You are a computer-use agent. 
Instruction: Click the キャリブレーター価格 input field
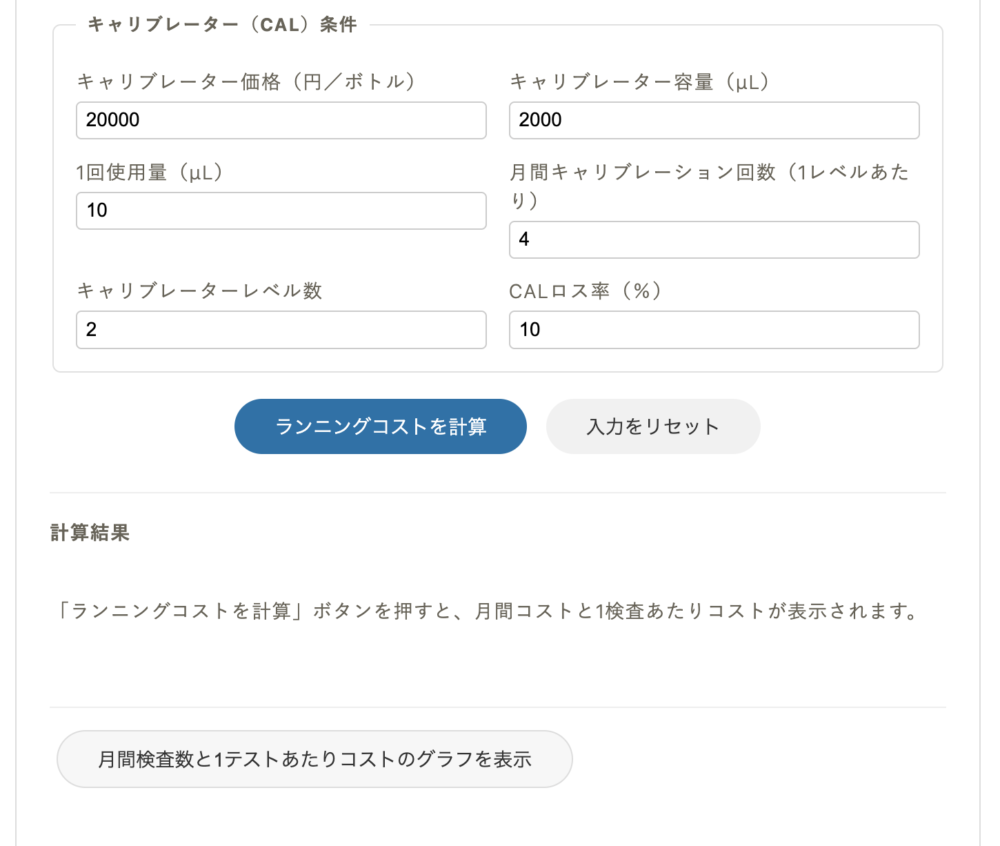pyautogui.click(x=281, y=120)
